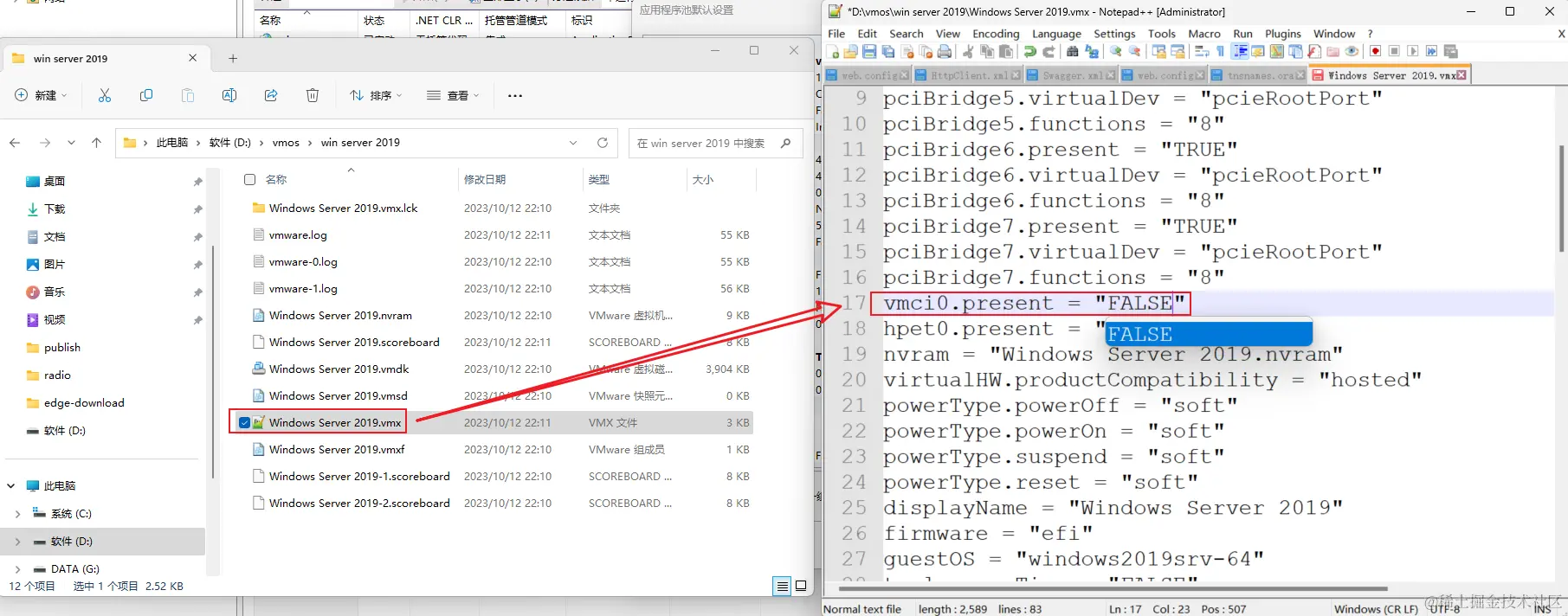Switch to large thumbnails view icon

pos(801,586)
